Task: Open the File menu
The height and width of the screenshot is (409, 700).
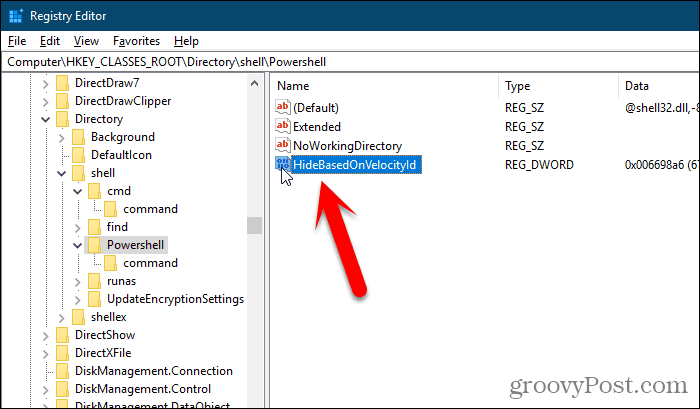Action: (x=17, y=41)
